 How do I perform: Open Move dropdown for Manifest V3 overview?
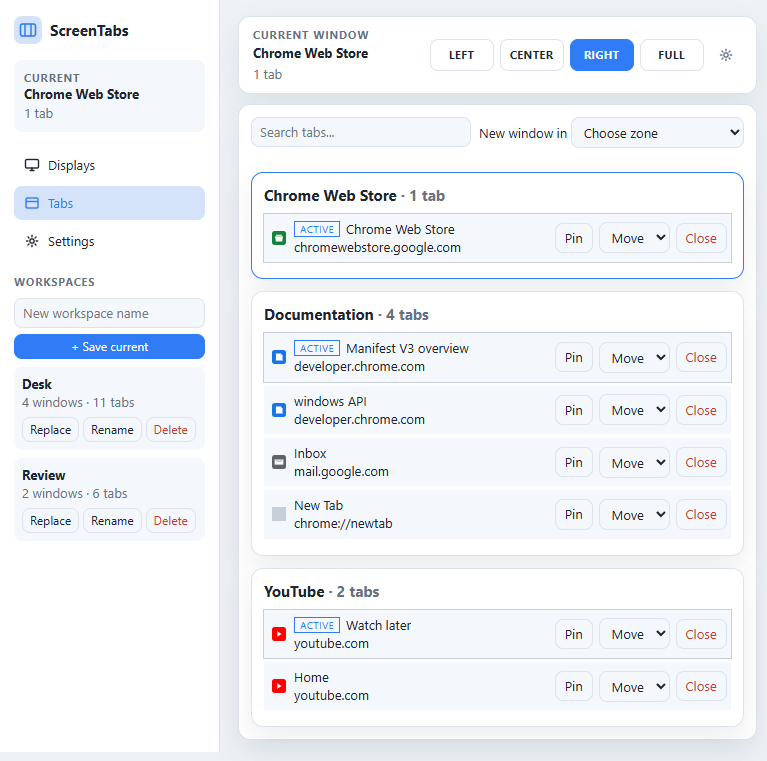point(634,358)
